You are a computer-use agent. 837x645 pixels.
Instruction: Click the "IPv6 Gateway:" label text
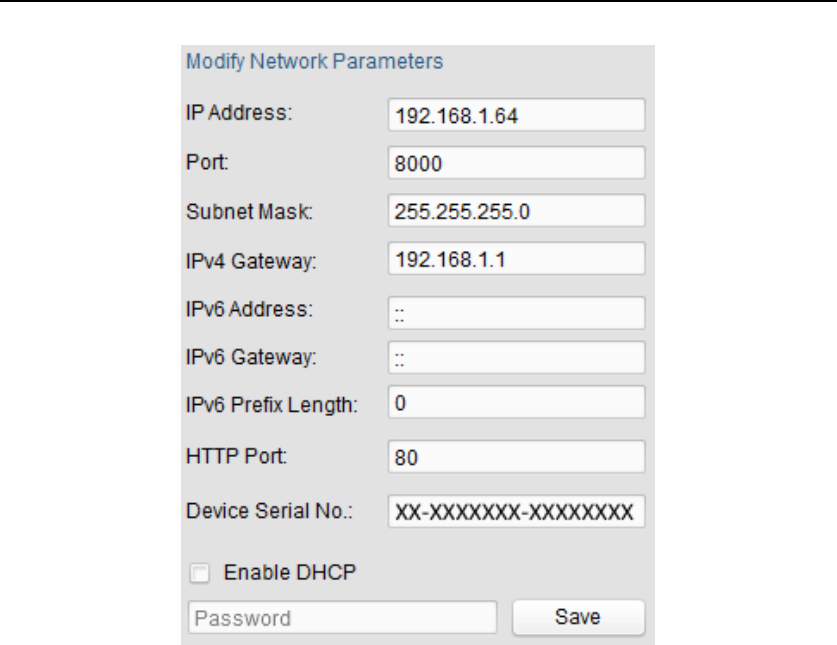coord(252,357)
